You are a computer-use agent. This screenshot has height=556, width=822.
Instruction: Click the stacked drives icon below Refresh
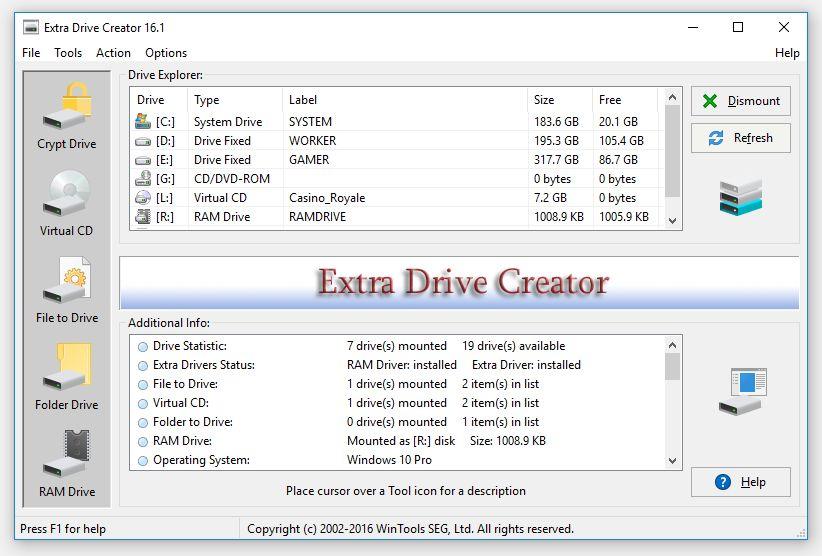[x=740, y=197]
